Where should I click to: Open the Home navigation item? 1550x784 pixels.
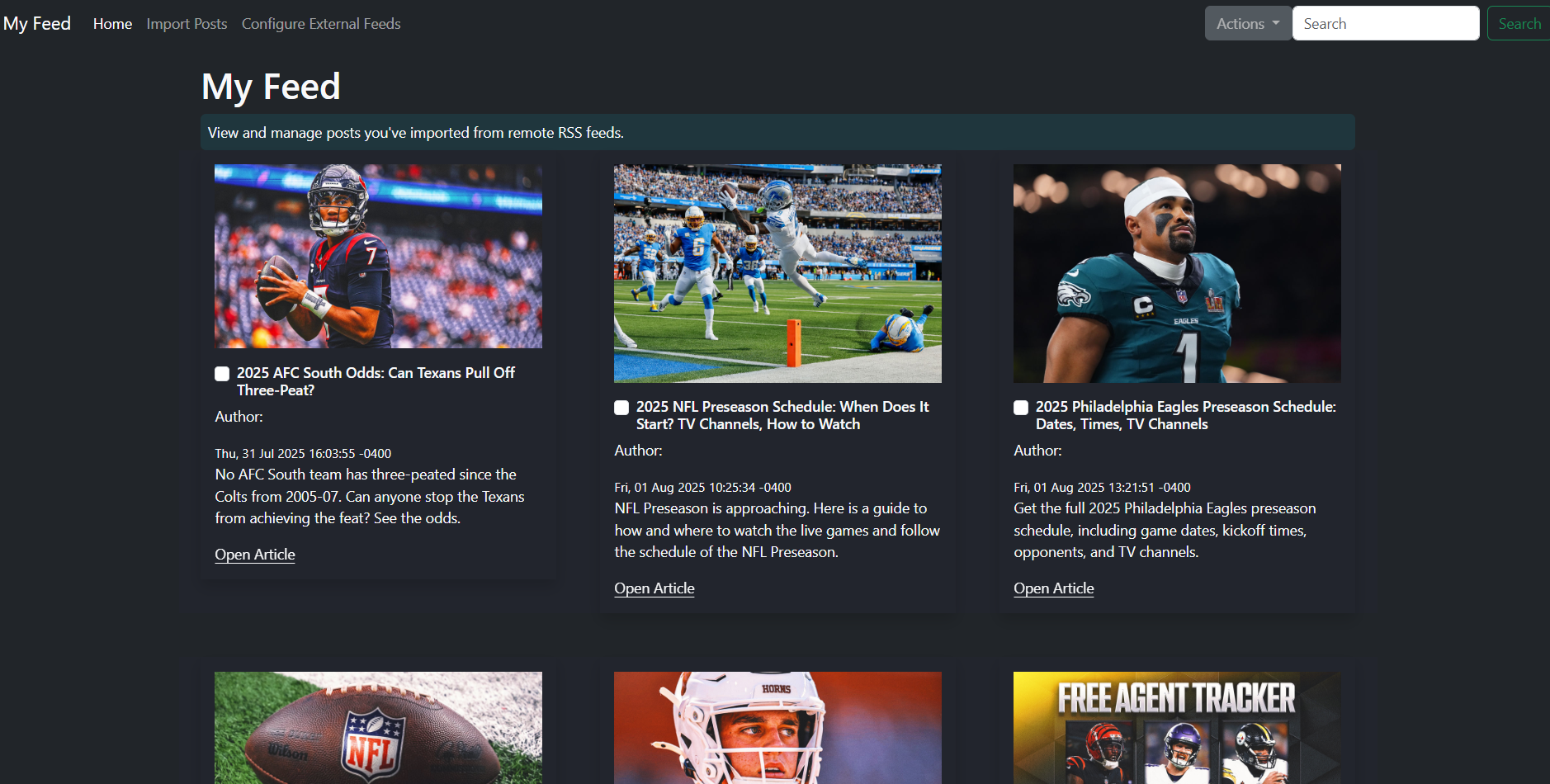[112, 24]
